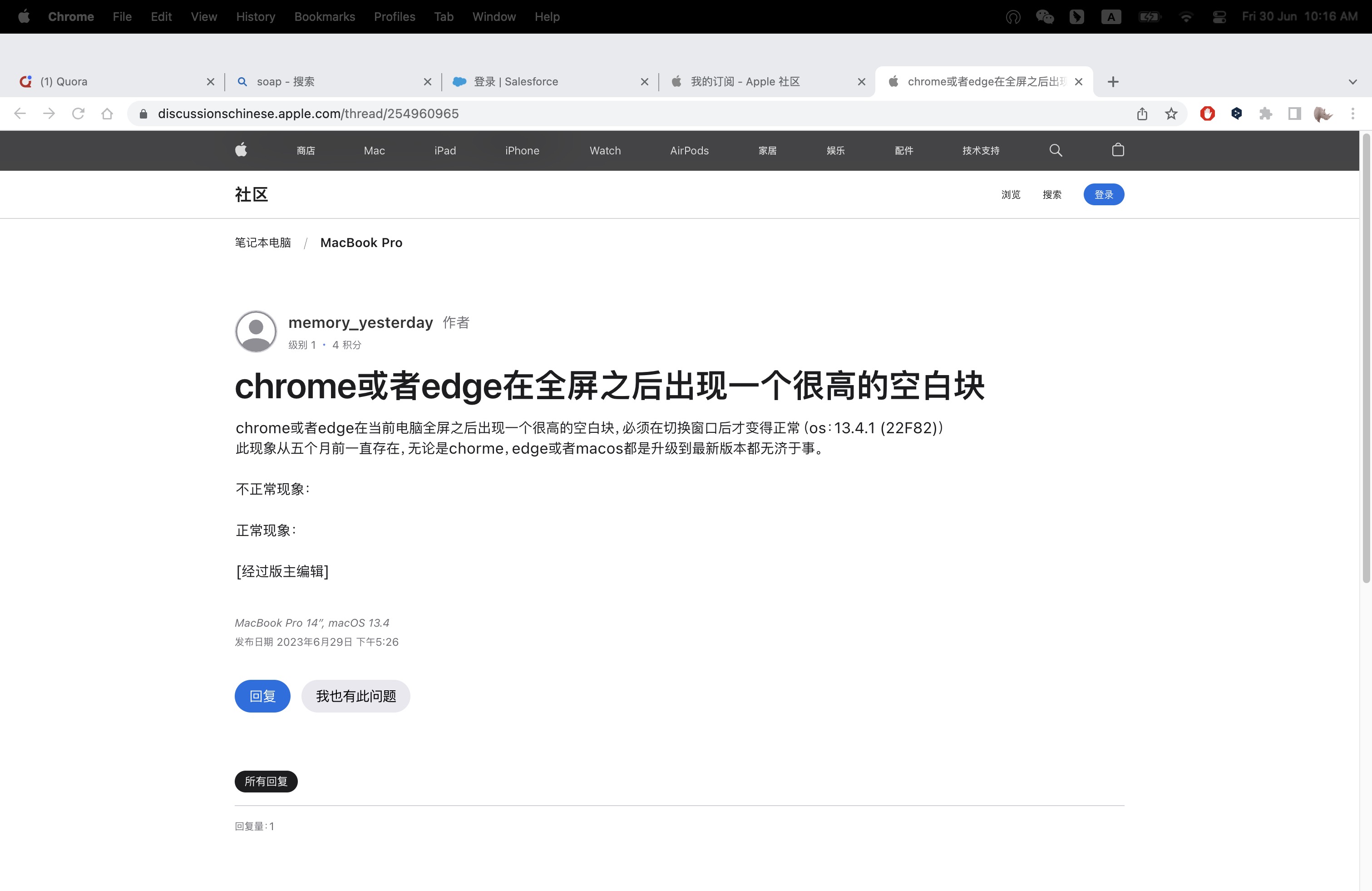Select the 所有回复 filter pill

[266, 781]
